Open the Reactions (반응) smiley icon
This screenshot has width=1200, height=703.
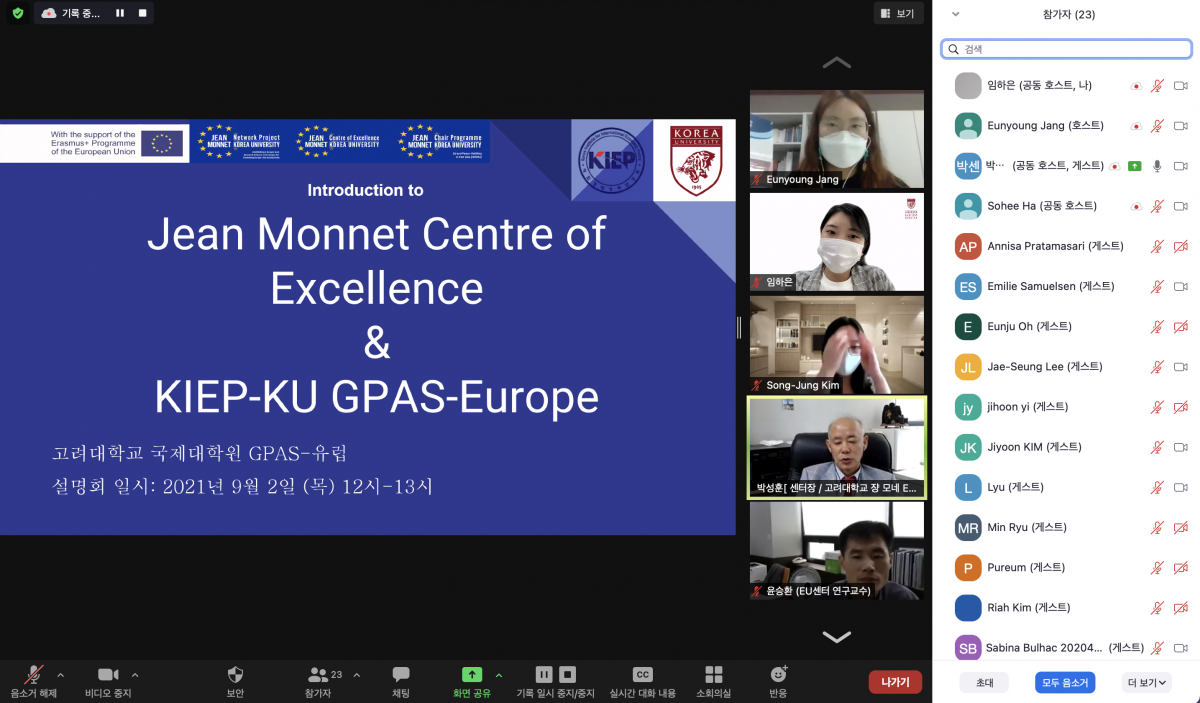point(778,675)
